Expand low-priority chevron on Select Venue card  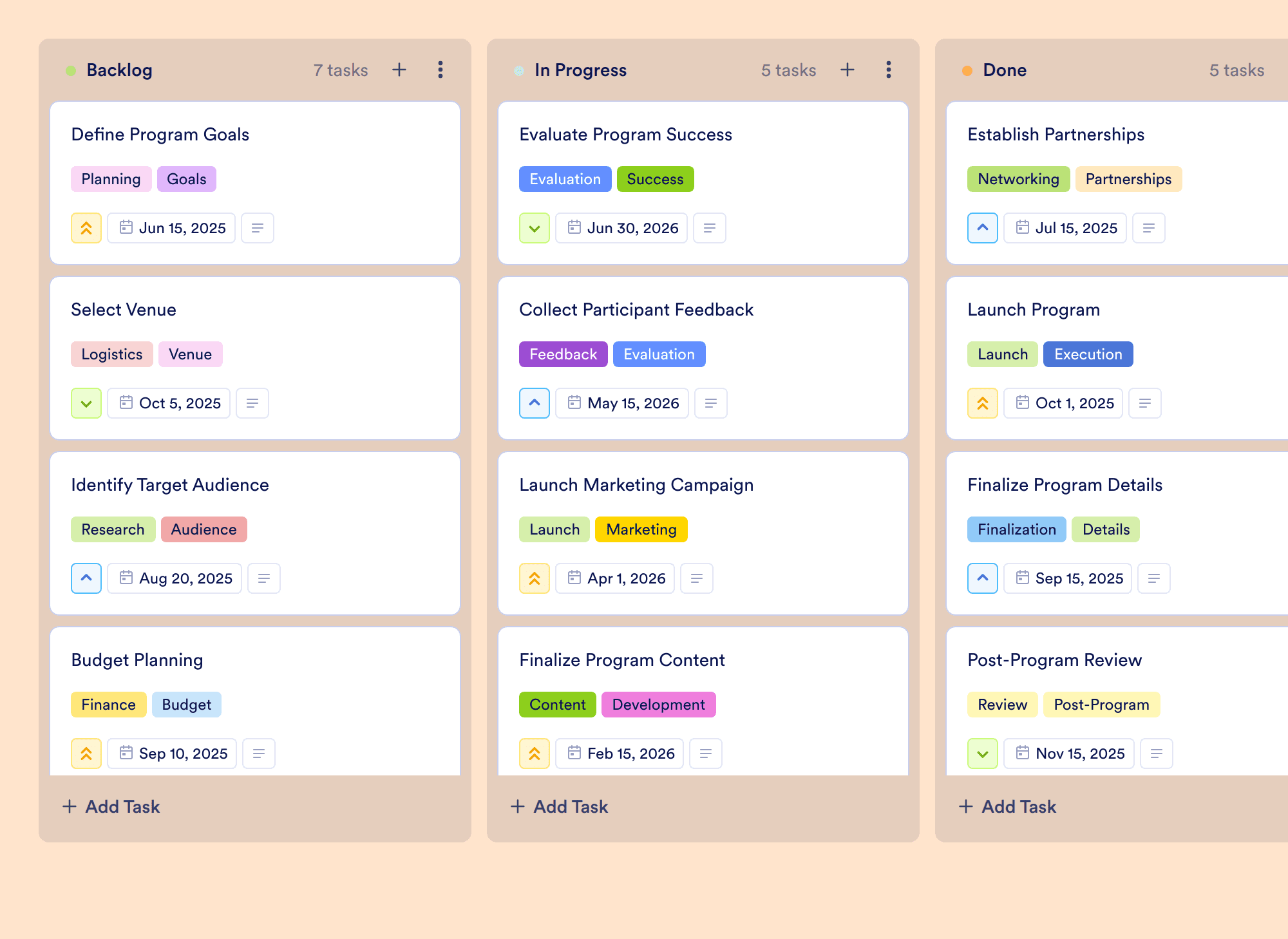click(x=86, y=403)
